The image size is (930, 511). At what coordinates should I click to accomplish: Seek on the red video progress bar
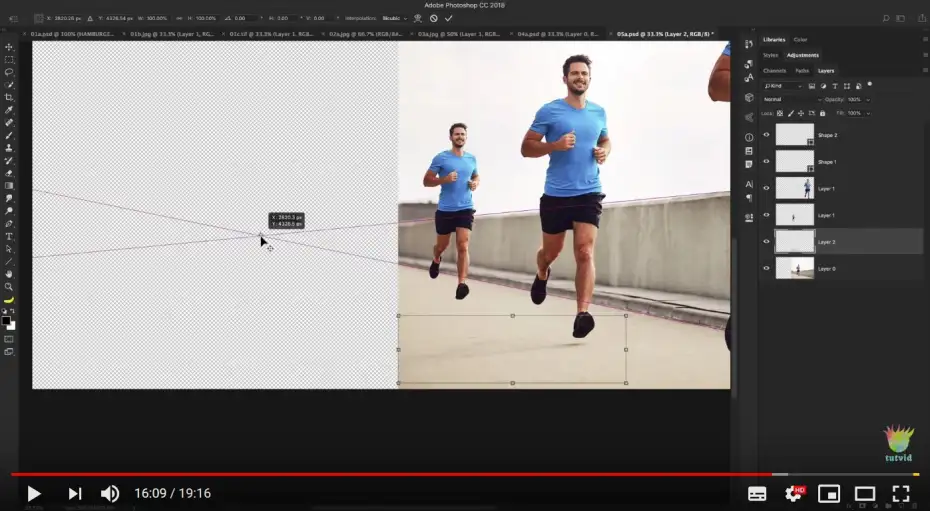click(x=391, y=474)
